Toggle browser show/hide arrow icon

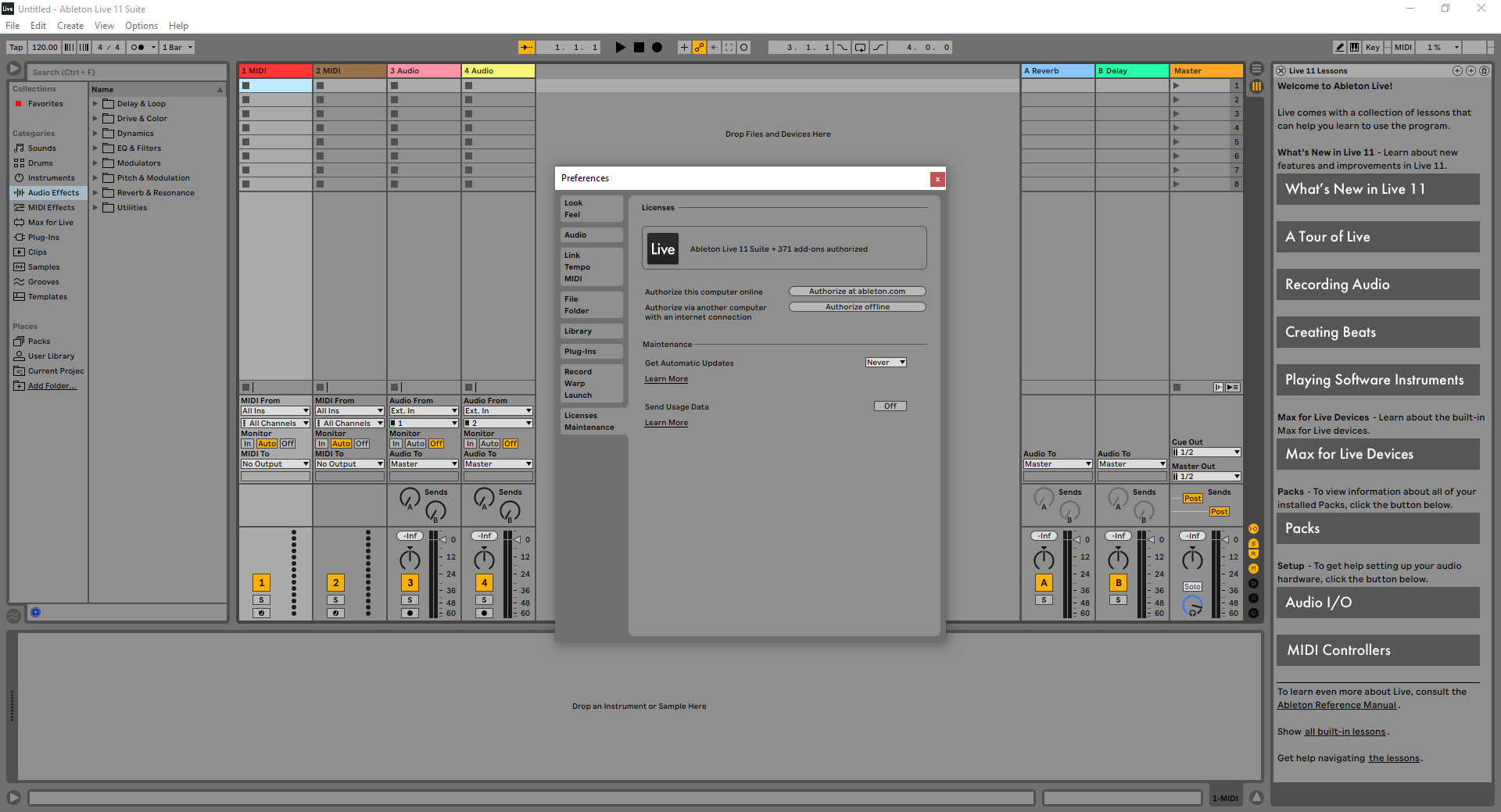tap(14, 69)
